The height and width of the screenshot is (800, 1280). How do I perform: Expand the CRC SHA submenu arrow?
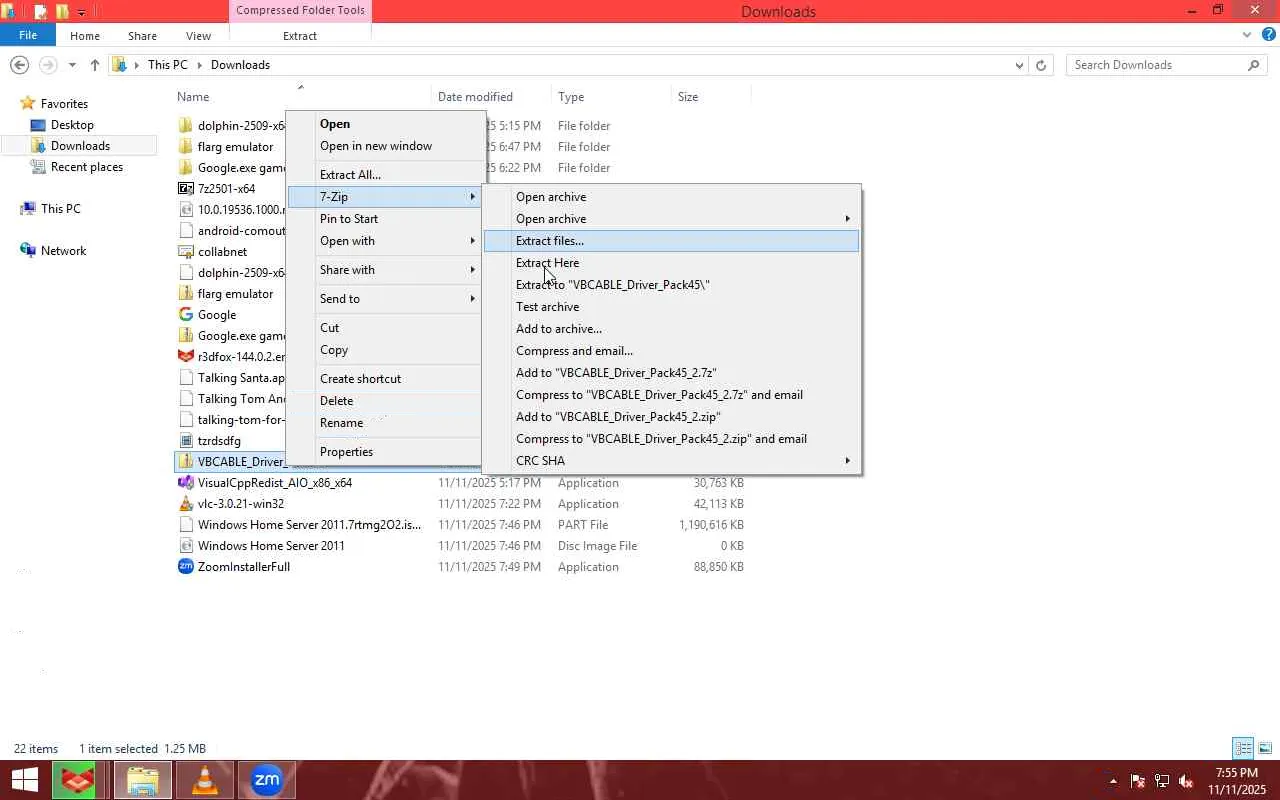tap(848, 461)
